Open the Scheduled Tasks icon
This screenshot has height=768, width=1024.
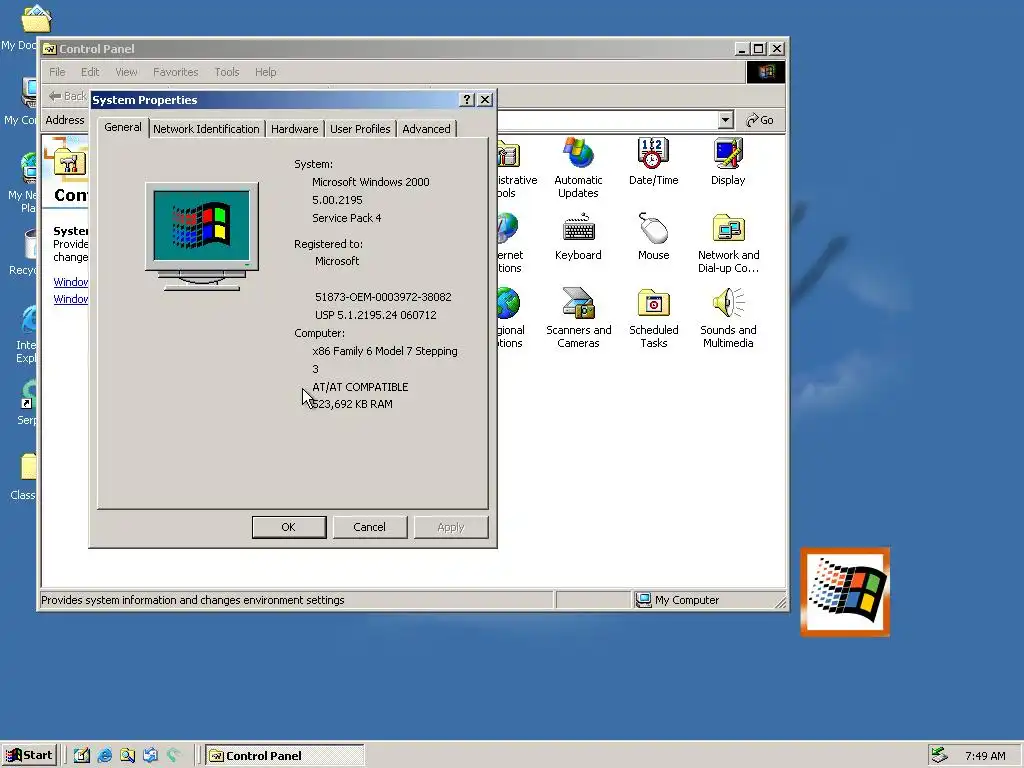[653, 317]
